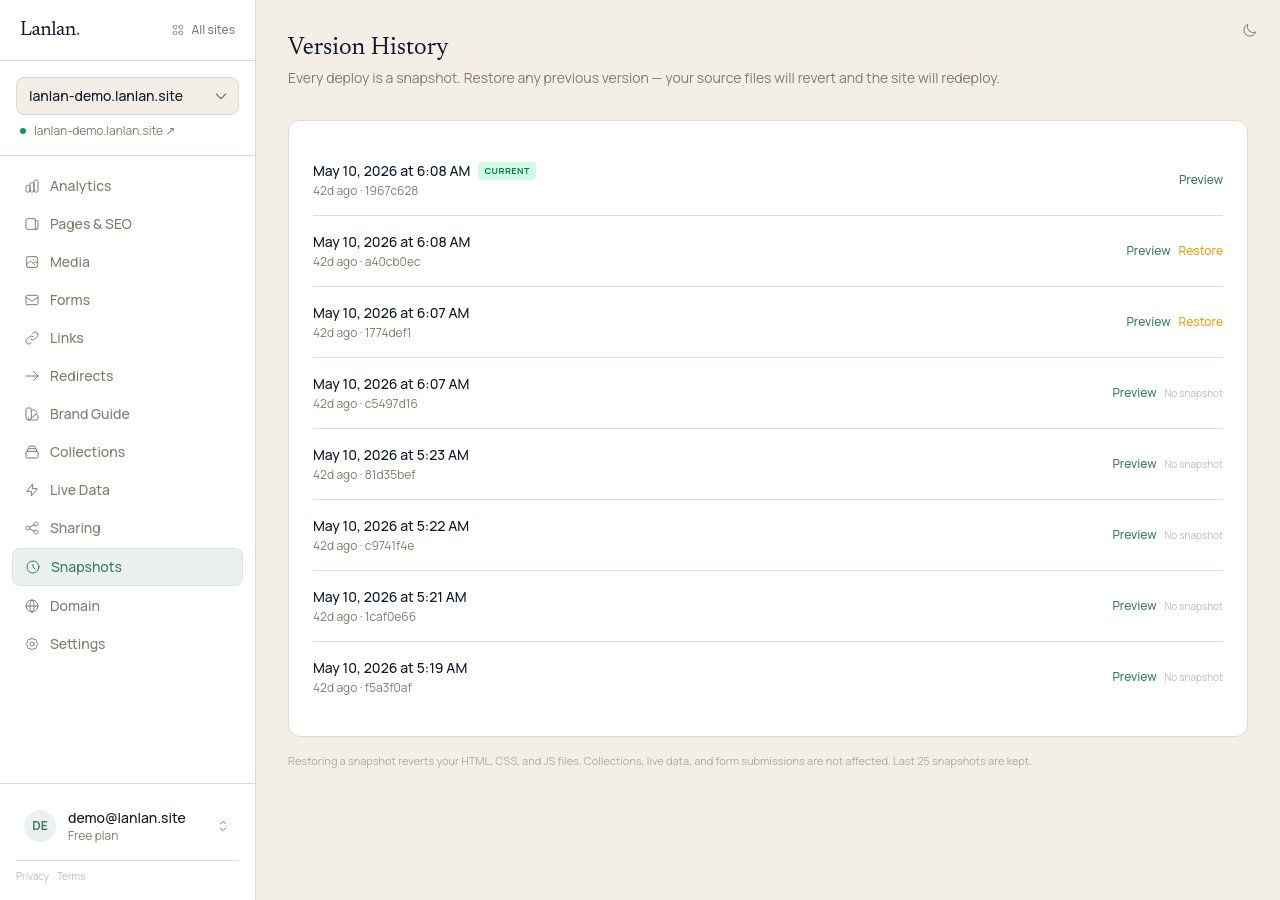Click the Sharing nodes icon
Image resolution: width=1280 pixels, height=900 pixels.
(x=32, y=528)
